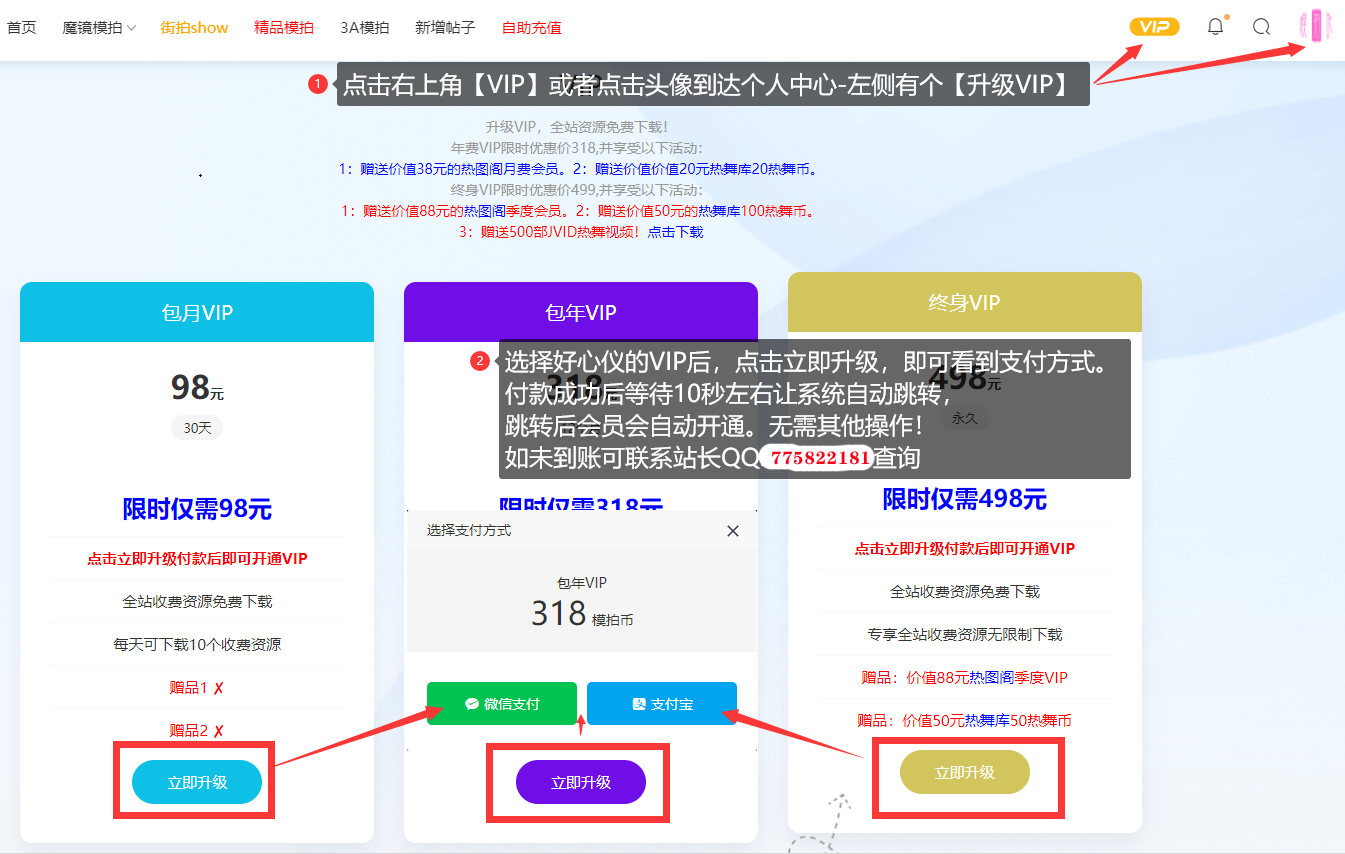This screenshot has height=854, width=1345.
Task: Click 立即升级 for yearly VIP
Action: pyautogui.click(x=581, y=782)
